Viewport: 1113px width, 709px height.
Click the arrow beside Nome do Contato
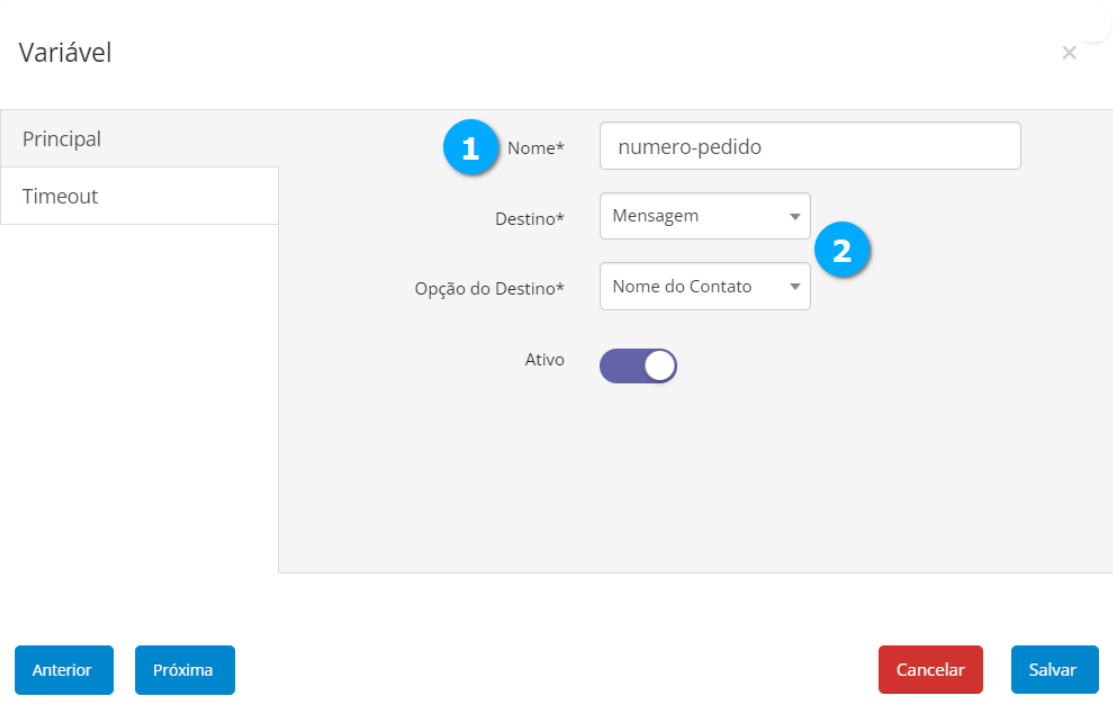click(795, 287)
